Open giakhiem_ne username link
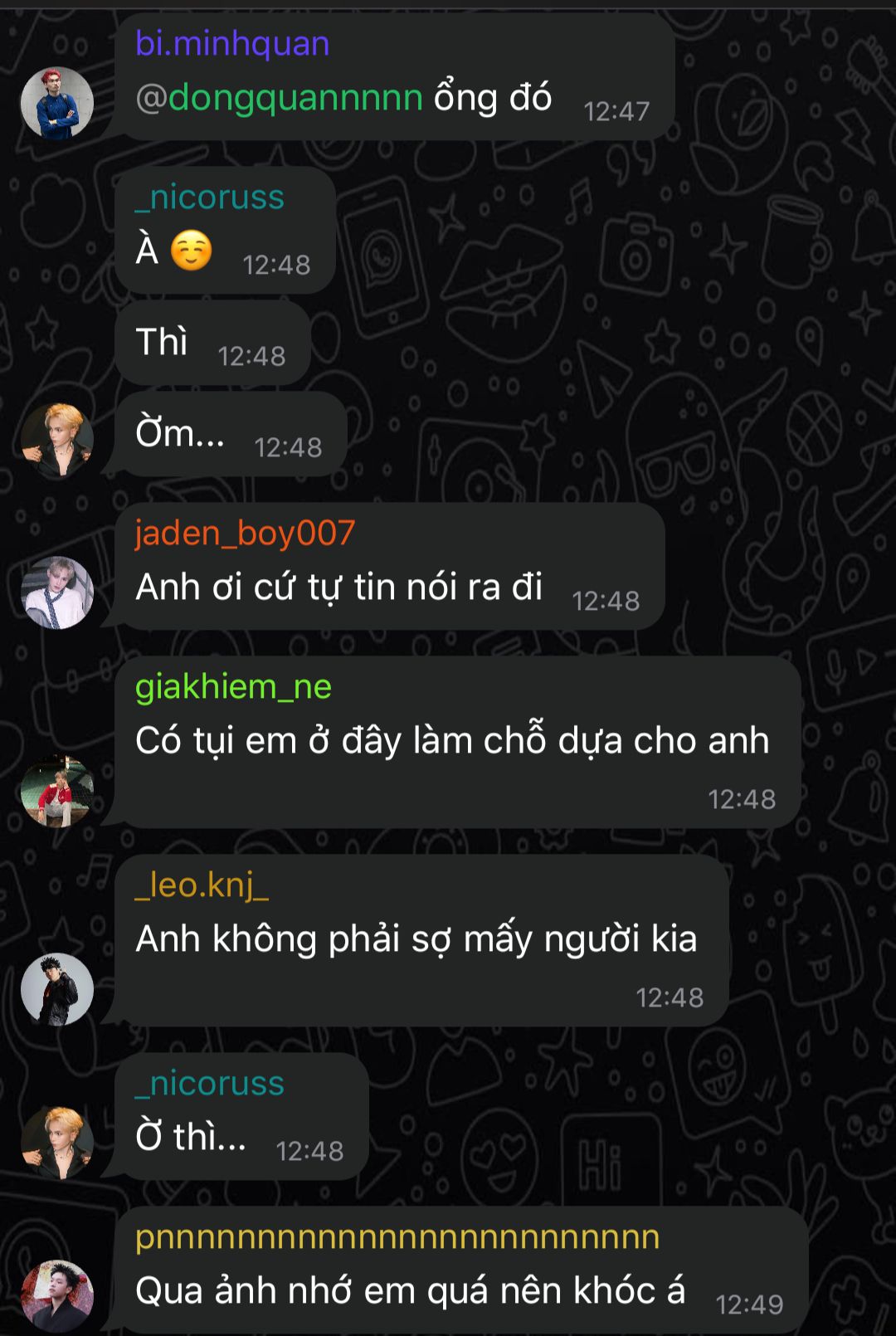Viewport: 896px width, 1336px height. [233, 687]
